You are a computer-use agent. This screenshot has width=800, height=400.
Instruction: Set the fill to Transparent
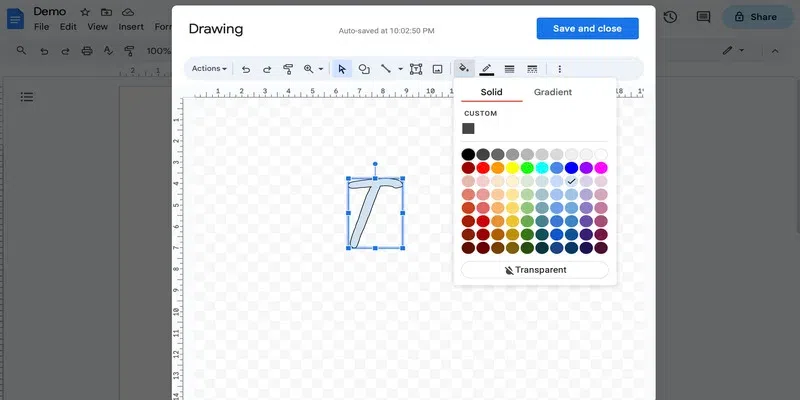[x=535, y=270]
